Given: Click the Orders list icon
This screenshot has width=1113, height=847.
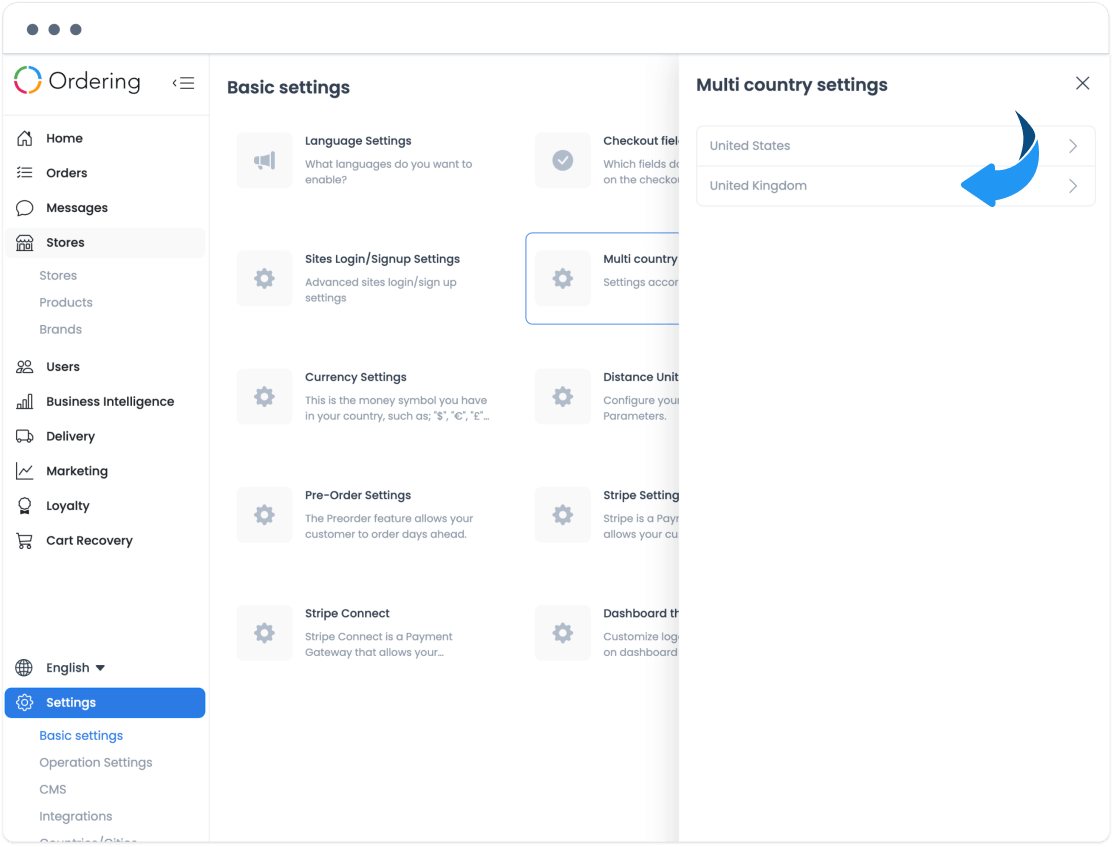Looking at the screenshot, I should [x=25, y=173].
